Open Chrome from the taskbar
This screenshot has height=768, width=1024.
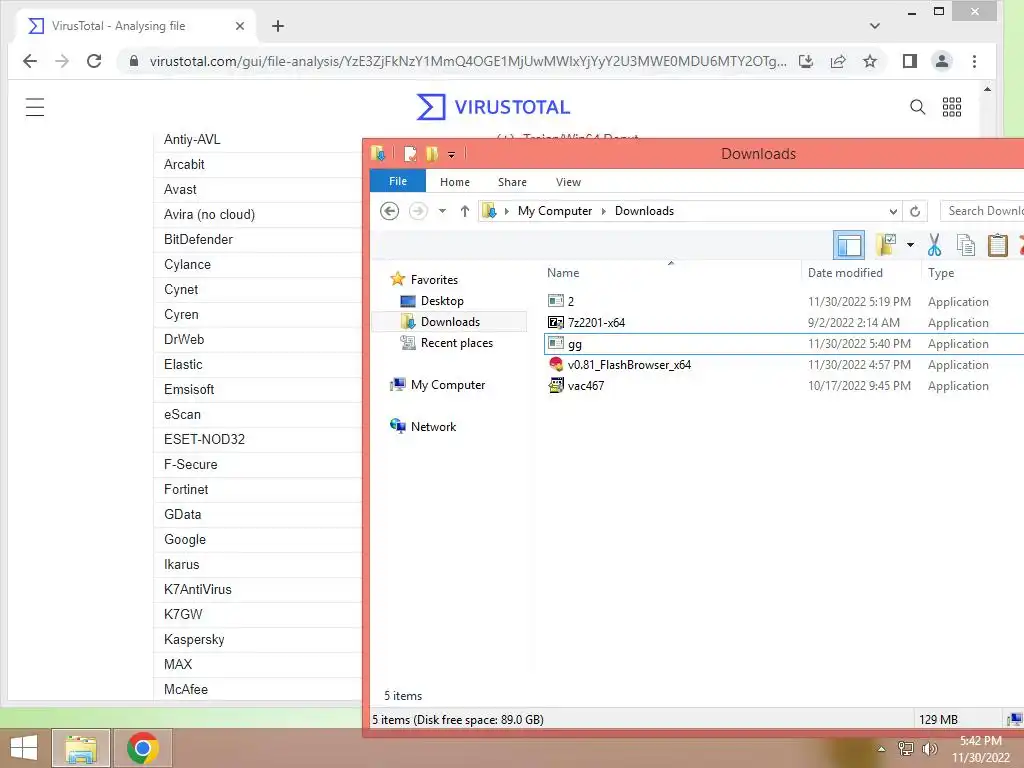(143, 748)
